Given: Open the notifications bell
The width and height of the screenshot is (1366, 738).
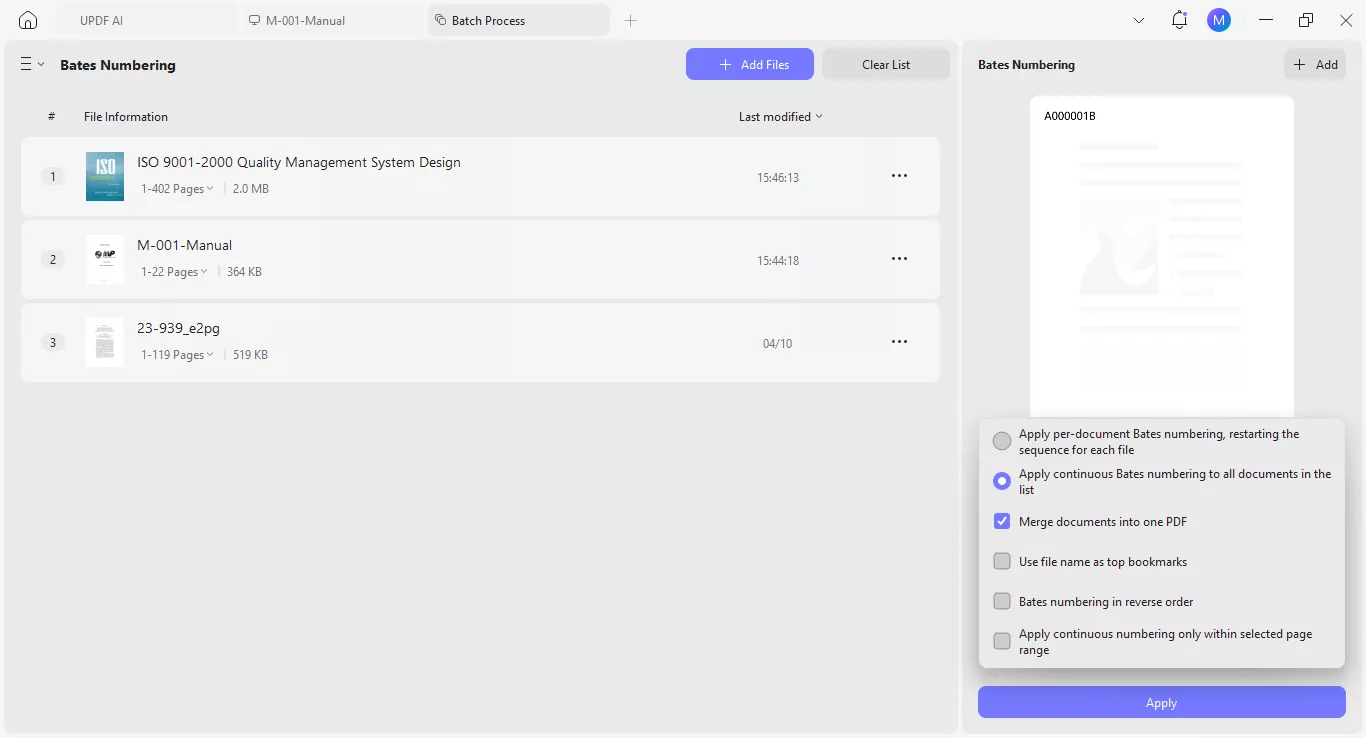Looking at the screenshot, I should coord(1180,20).
